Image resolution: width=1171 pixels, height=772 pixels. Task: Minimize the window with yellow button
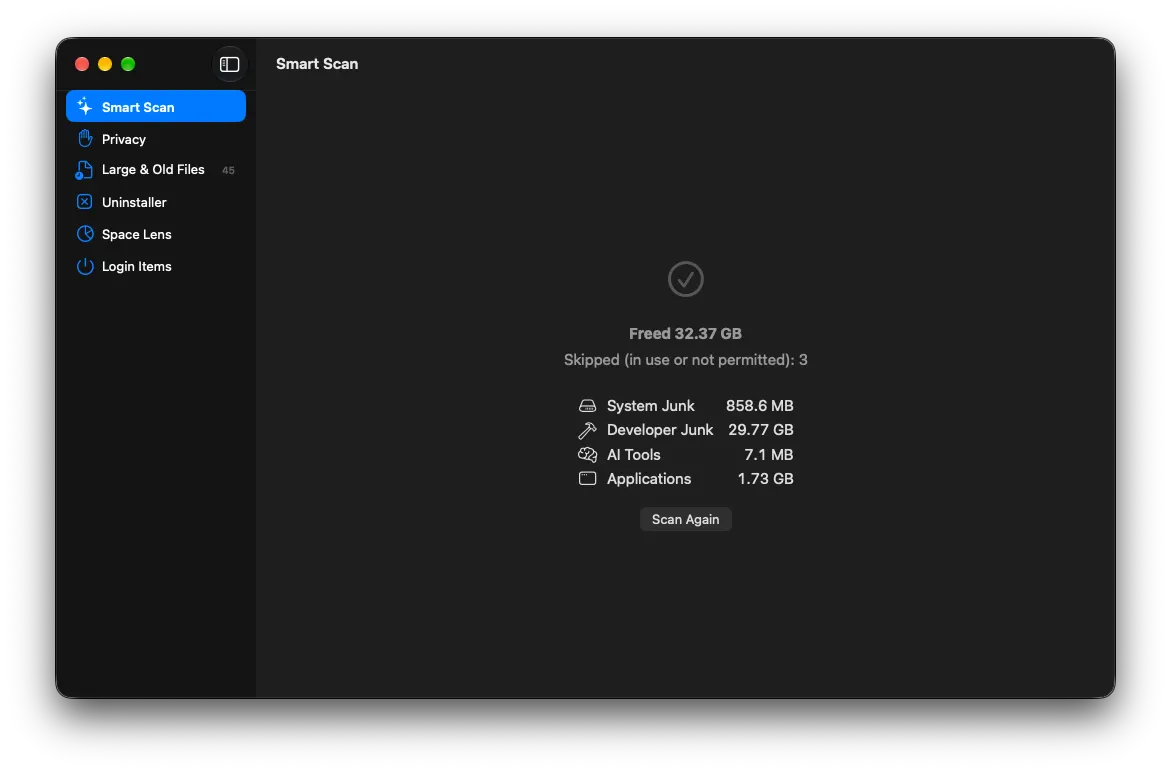(x=105, y=64)
